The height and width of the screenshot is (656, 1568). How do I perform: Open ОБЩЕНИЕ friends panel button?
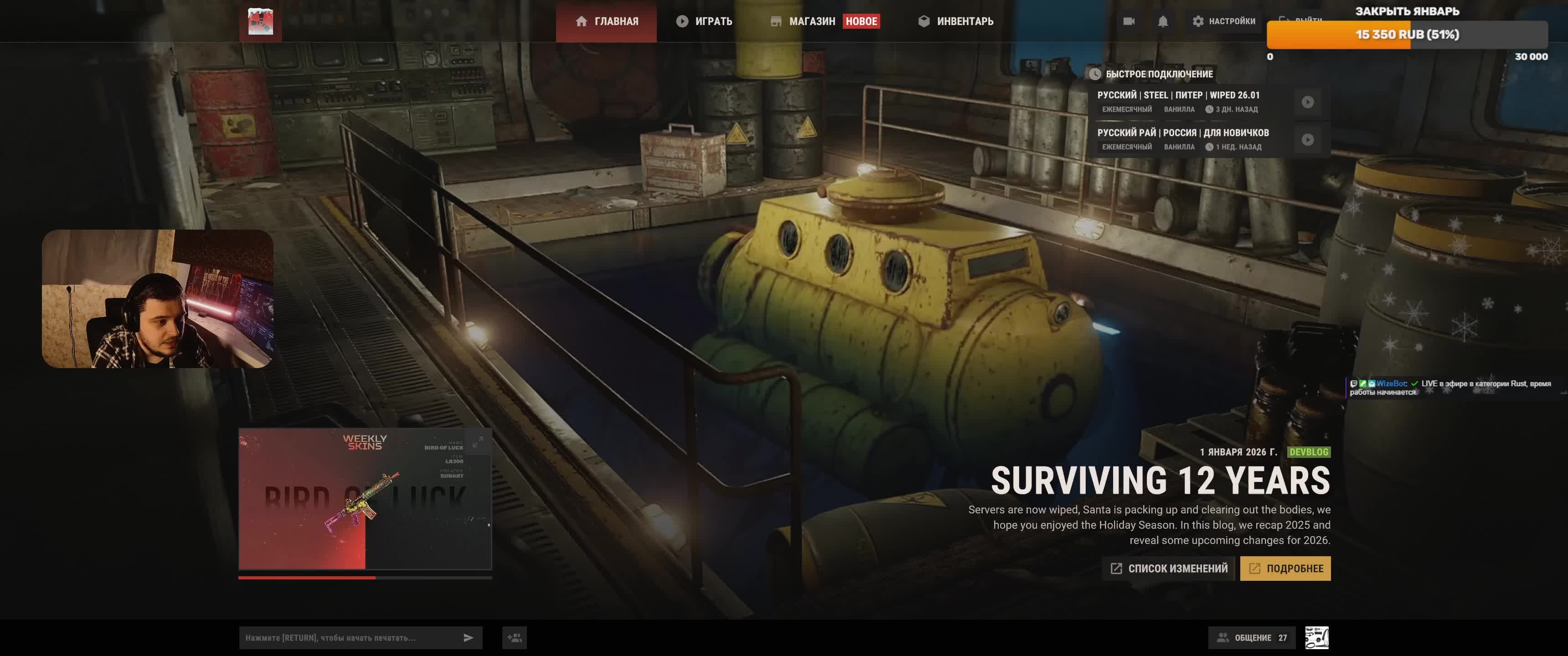[1252, 638]
